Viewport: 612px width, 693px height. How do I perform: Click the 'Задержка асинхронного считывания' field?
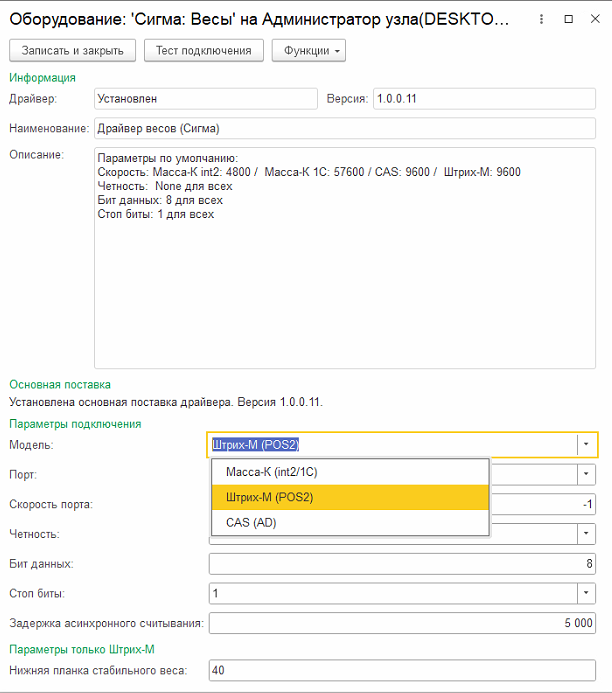pyautogui.click(x=402, y=623)
